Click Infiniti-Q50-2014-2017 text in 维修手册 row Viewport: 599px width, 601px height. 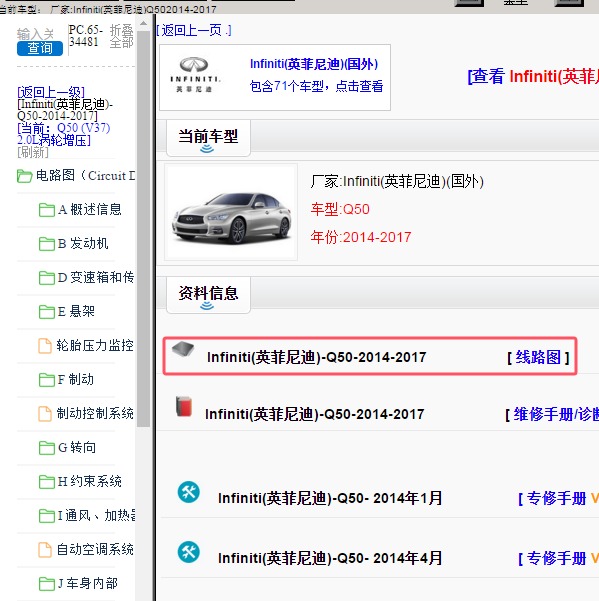[x=315, y=414]
